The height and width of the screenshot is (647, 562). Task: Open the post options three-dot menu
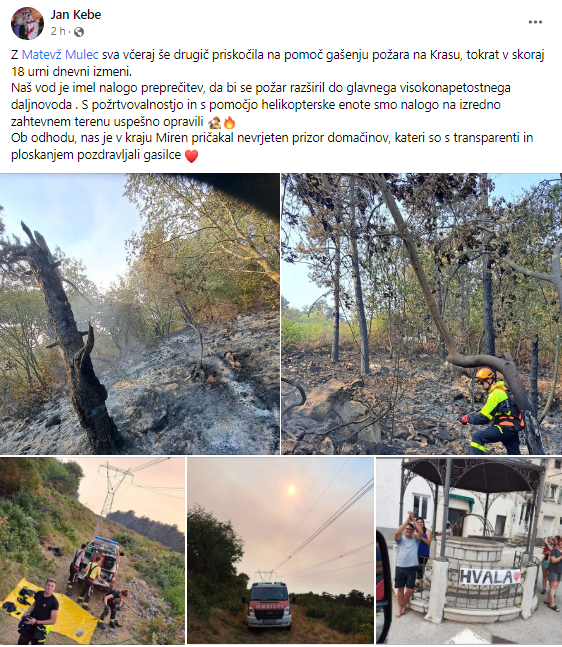535,22
